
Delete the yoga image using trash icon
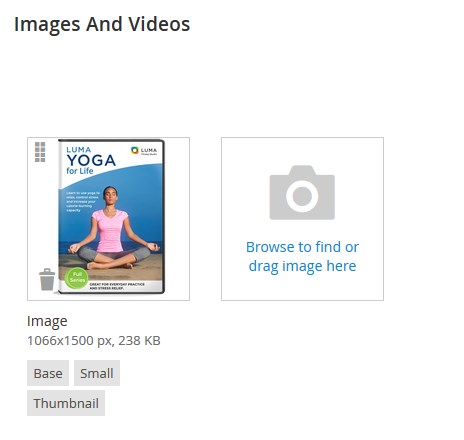click(x=47, y=279)
